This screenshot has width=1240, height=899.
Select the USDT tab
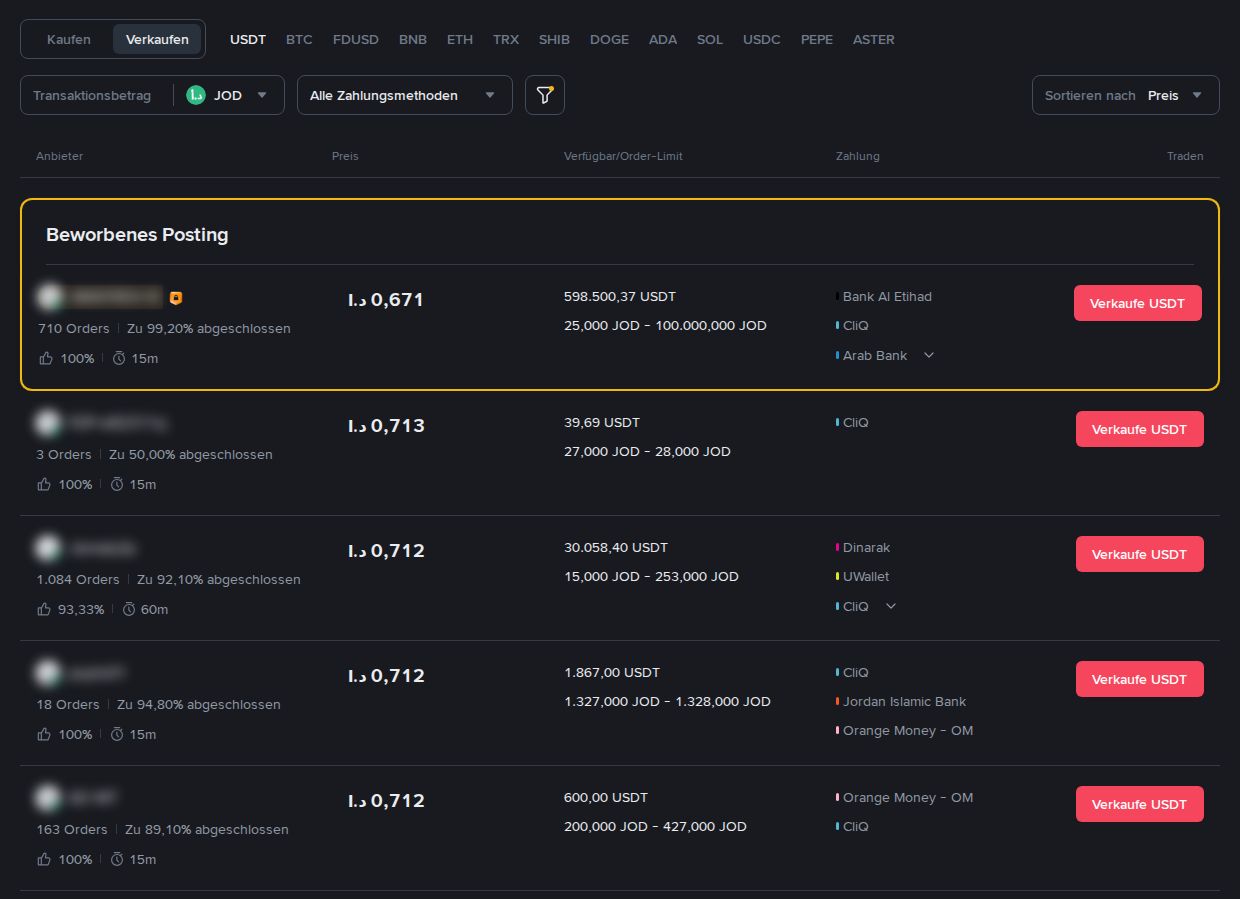[x=248, y=39]
